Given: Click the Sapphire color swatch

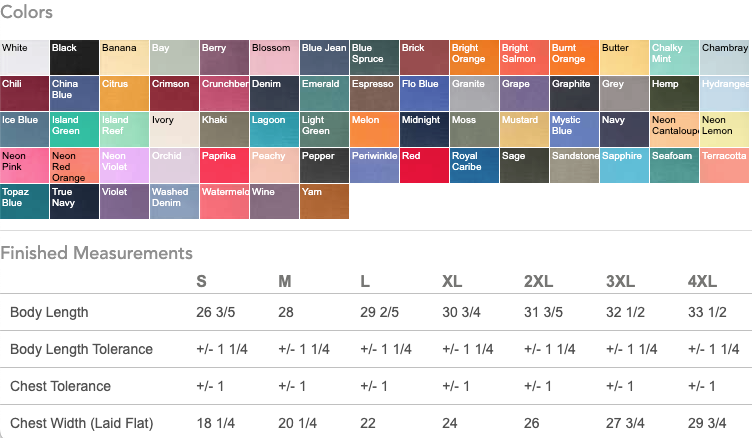Looking at the screenshot, I should (624, 165).
